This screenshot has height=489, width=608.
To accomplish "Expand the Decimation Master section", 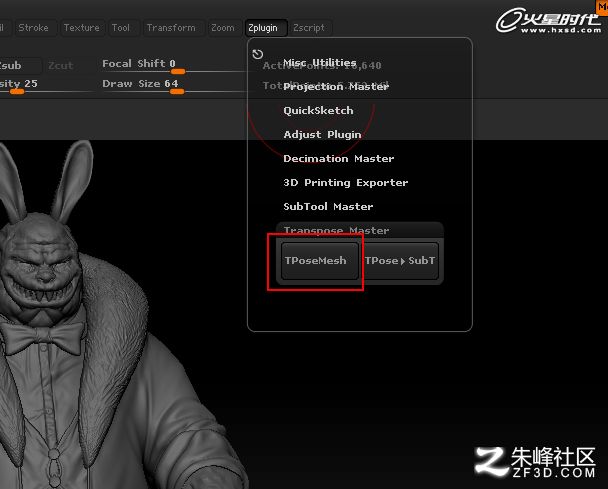I will pyautogui.click(x=339, y=159).
